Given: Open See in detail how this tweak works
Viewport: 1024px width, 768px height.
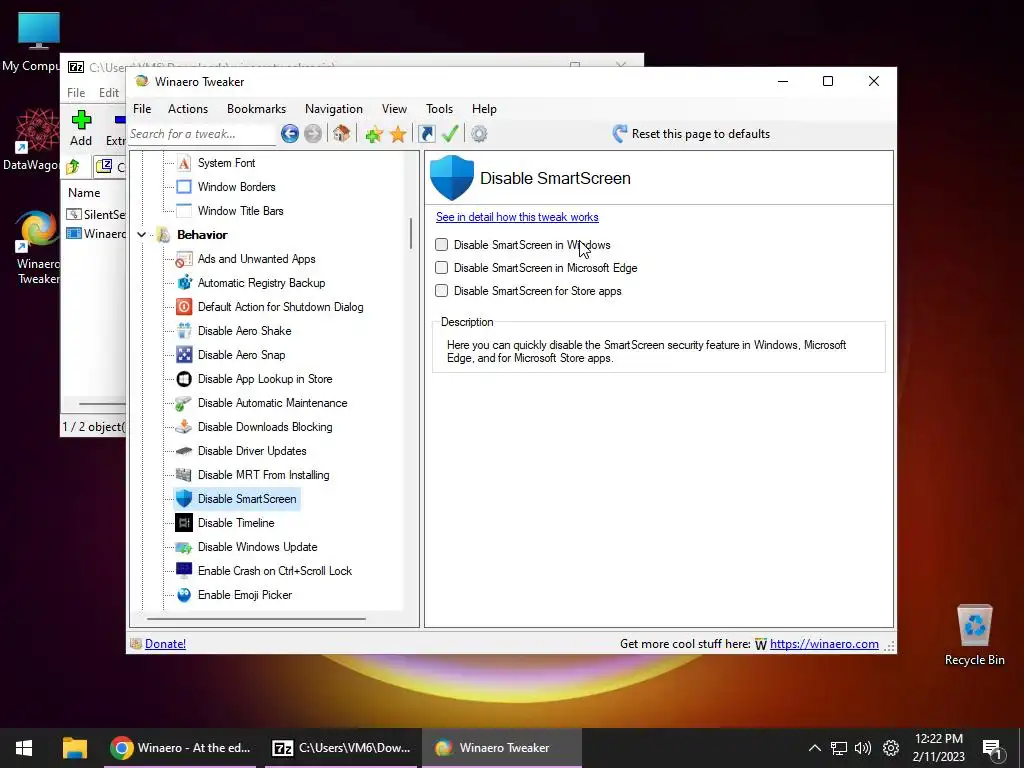Looking at the screenshot, I should click(517, 217).
